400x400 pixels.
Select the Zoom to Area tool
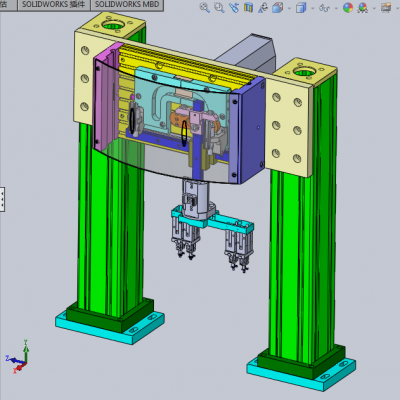click(219, 7)
